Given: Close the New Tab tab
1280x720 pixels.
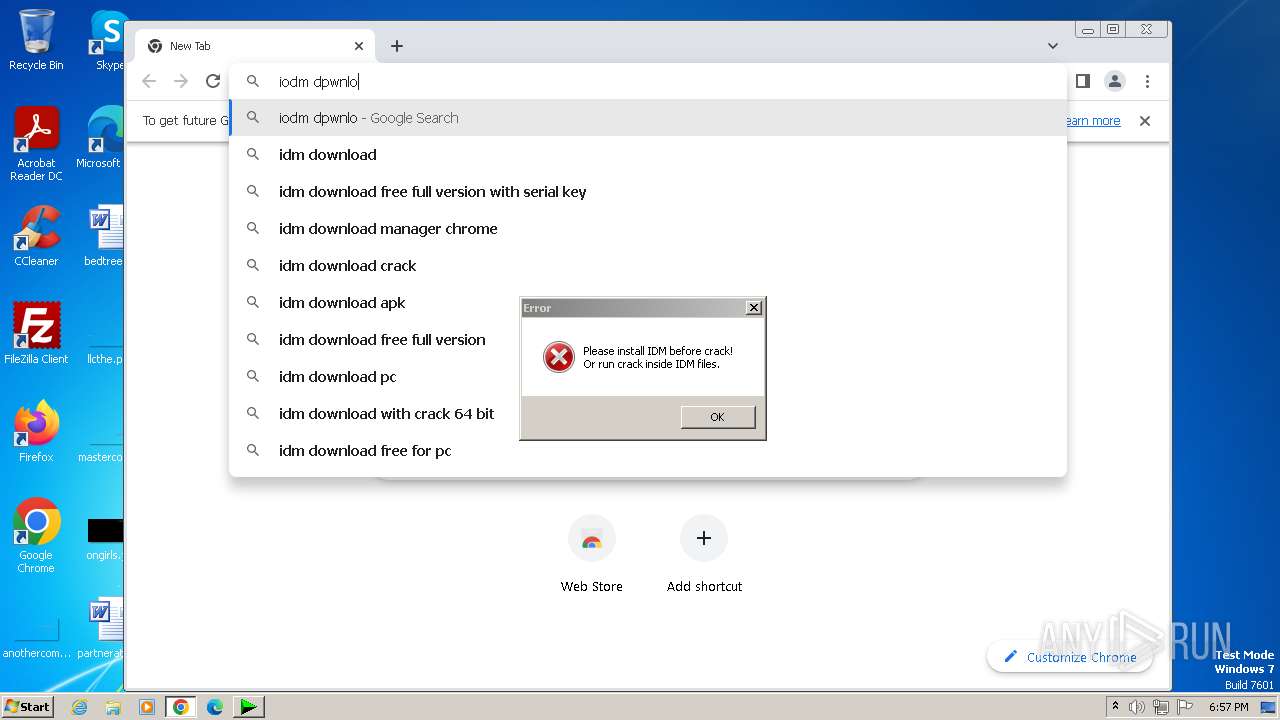Looking at the screenshot, I should click(x=359, y=46).
